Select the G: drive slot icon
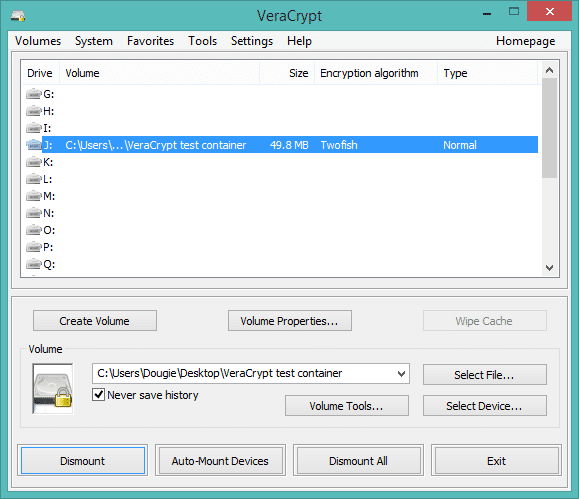Screen dimensions: 579x499 [34, 94]
